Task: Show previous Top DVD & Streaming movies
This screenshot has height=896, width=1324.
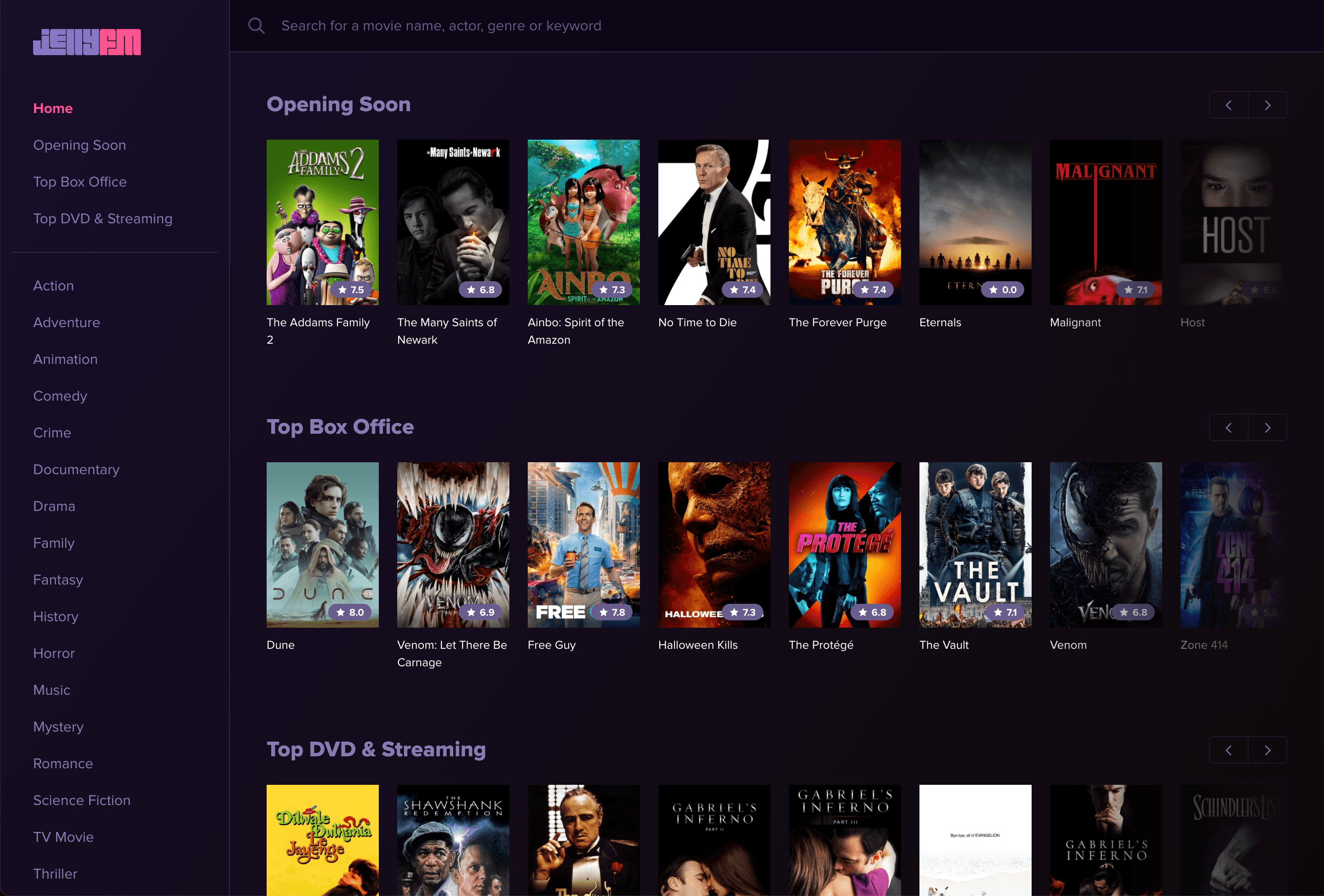Action: (x=1228, y=750)
